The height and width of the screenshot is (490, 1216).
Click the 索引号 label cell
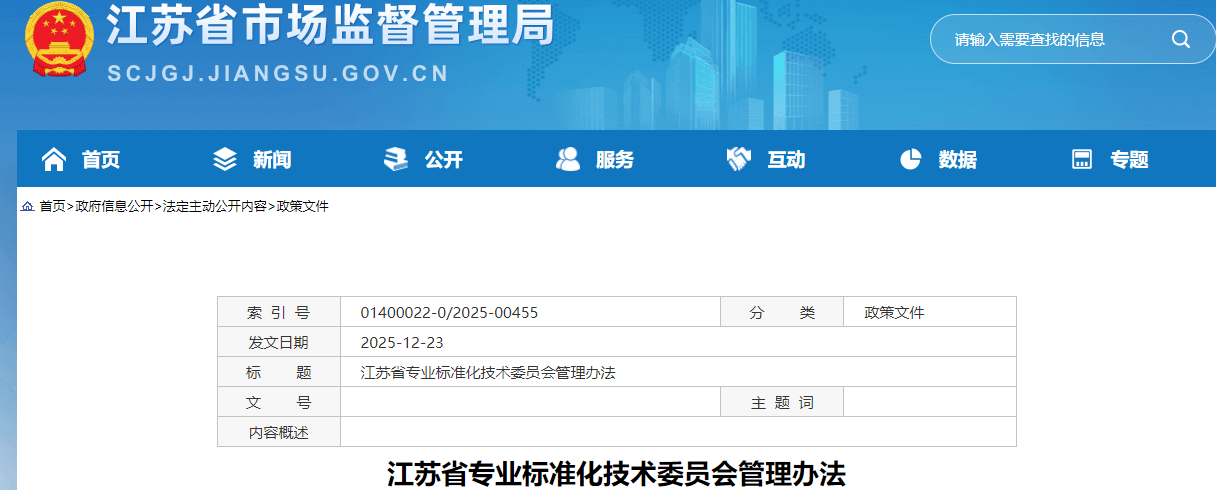tap(279, 312)
